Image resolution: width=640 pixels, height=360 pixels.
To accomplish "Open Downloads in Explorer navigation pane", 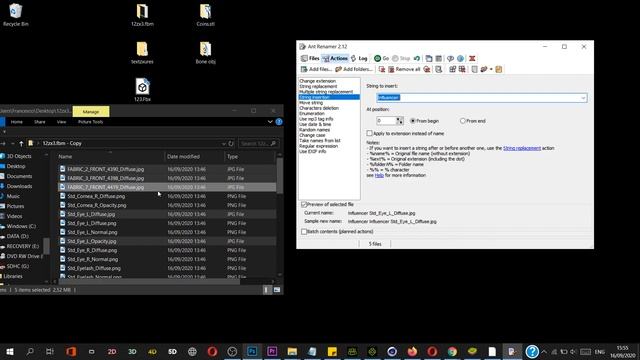I will click(x=19, y=186).
